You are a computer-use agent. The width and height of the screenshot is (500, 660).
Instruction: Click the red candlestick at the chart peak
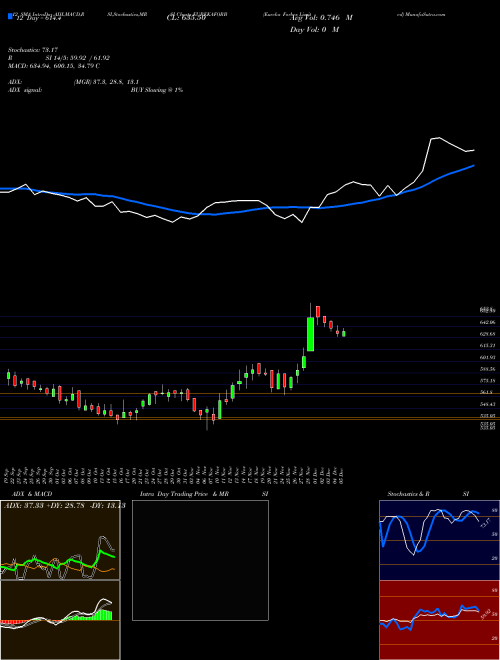(x=318, y=311)
